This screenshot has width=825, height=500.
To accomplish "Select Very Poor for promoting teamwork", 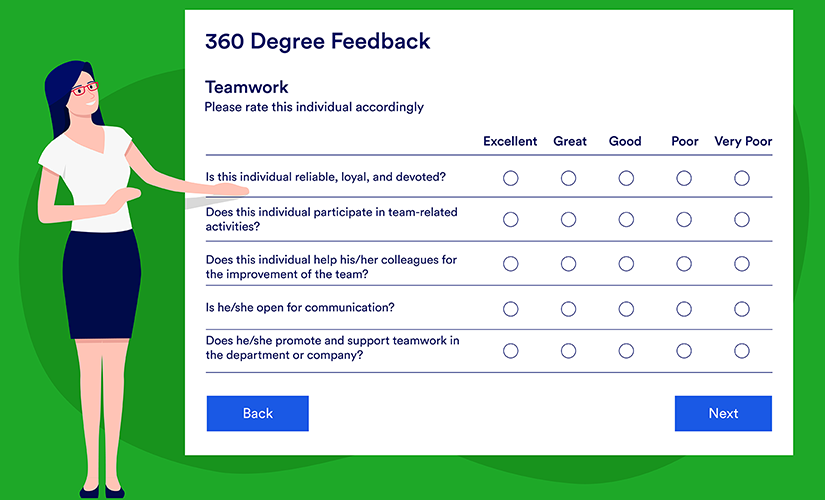I will pyautogui.click(x=742, y=351).
